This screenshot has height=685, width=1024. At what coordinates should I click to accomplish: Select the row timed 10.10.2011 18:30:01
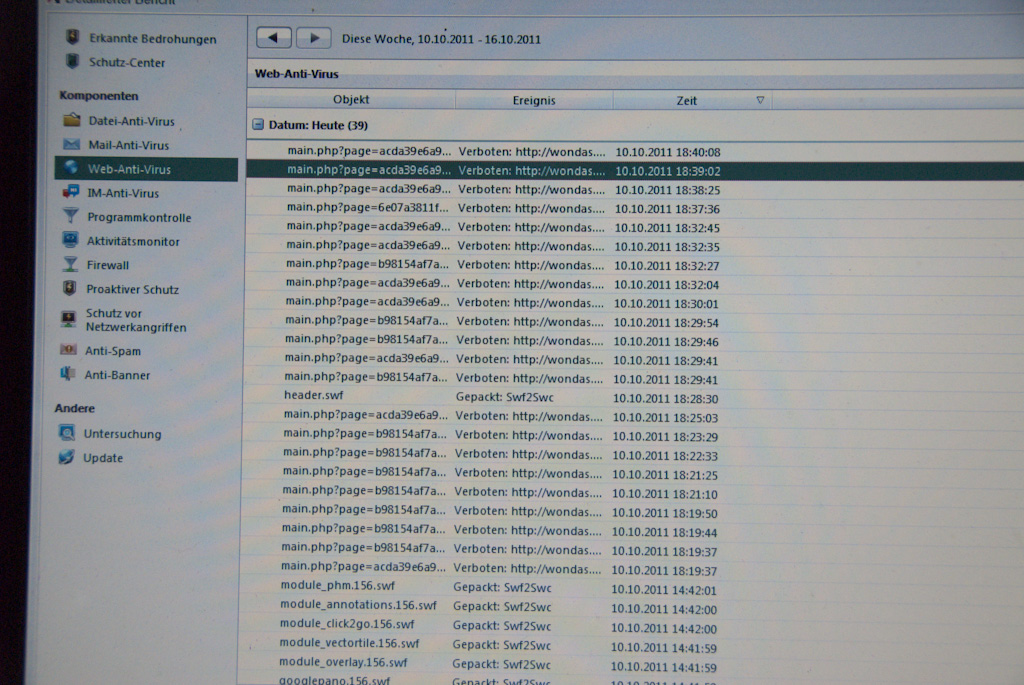click(635, 303)
